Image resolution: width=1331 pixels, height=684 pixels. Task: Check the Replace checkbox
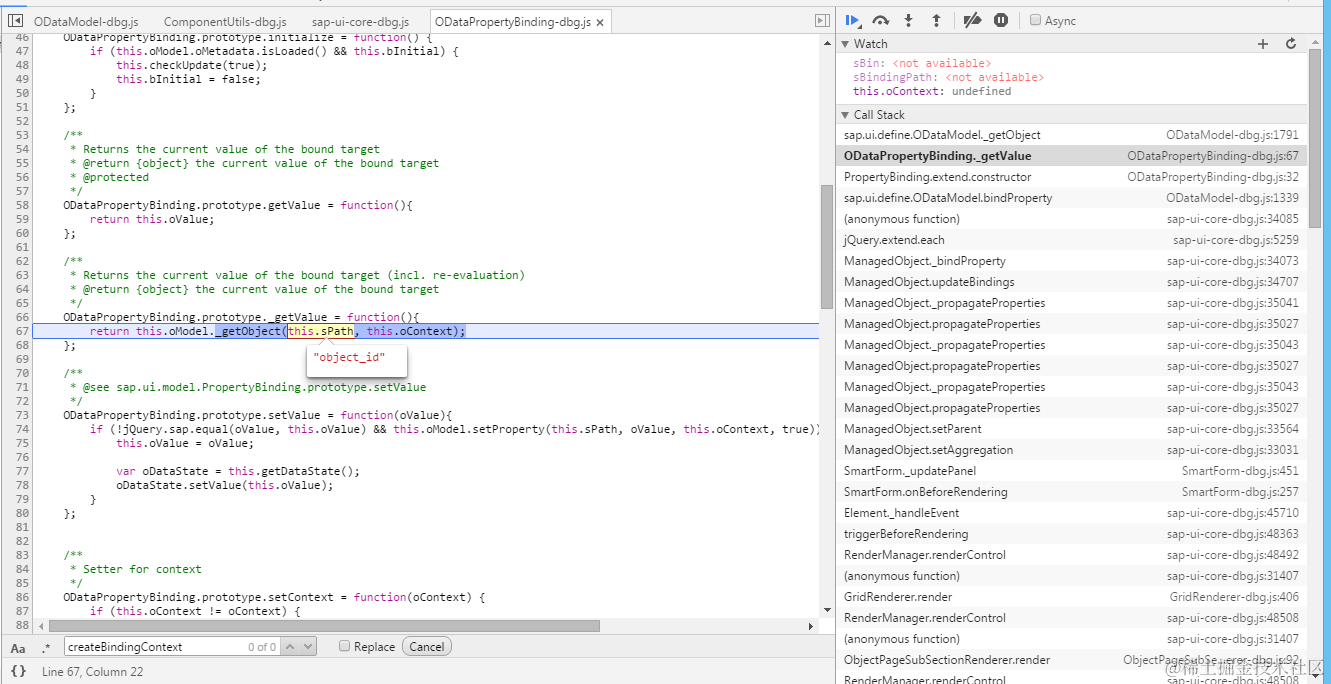(344, 647)
